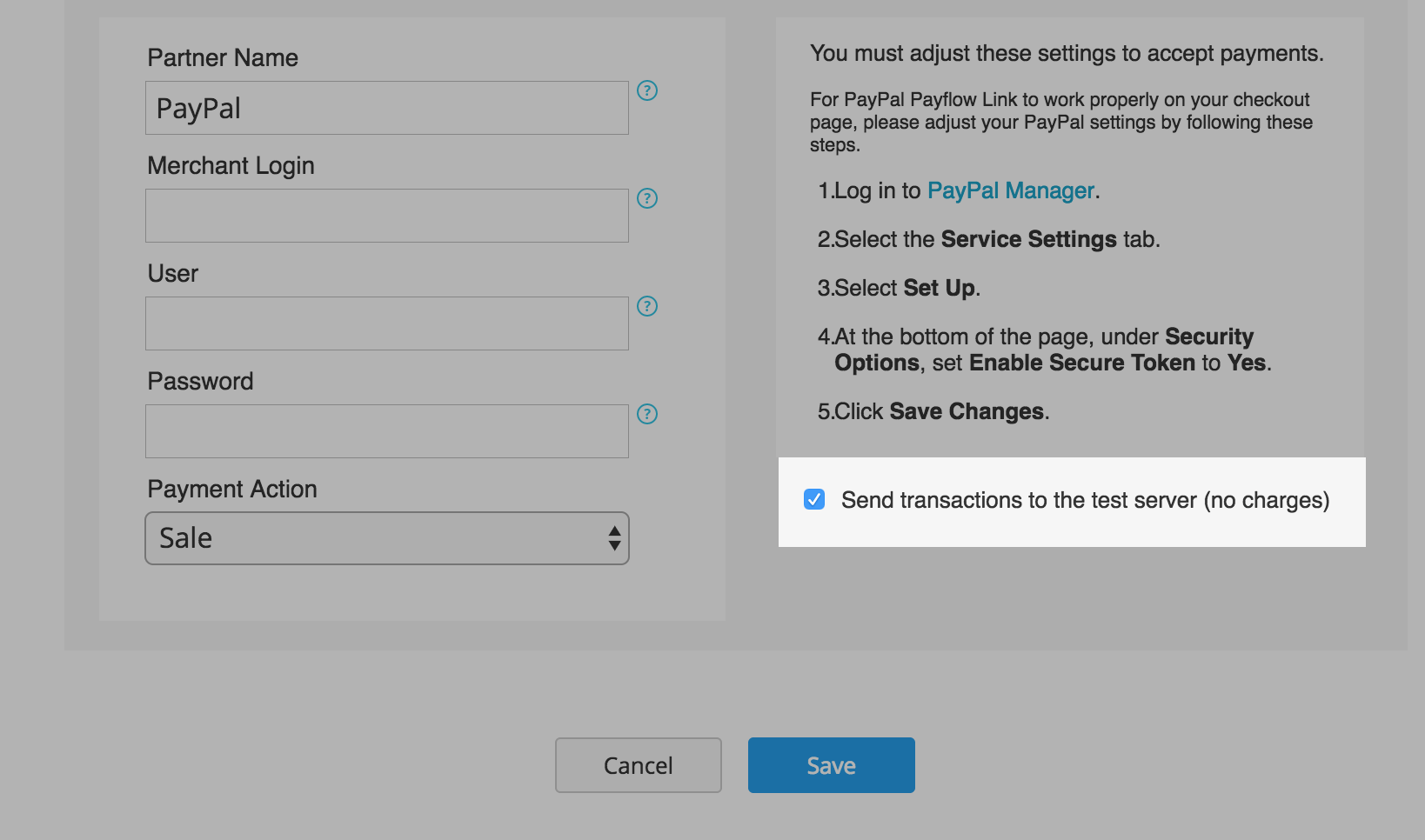Open the Merchant Login help tooltip icon

[x=647, y=198]
